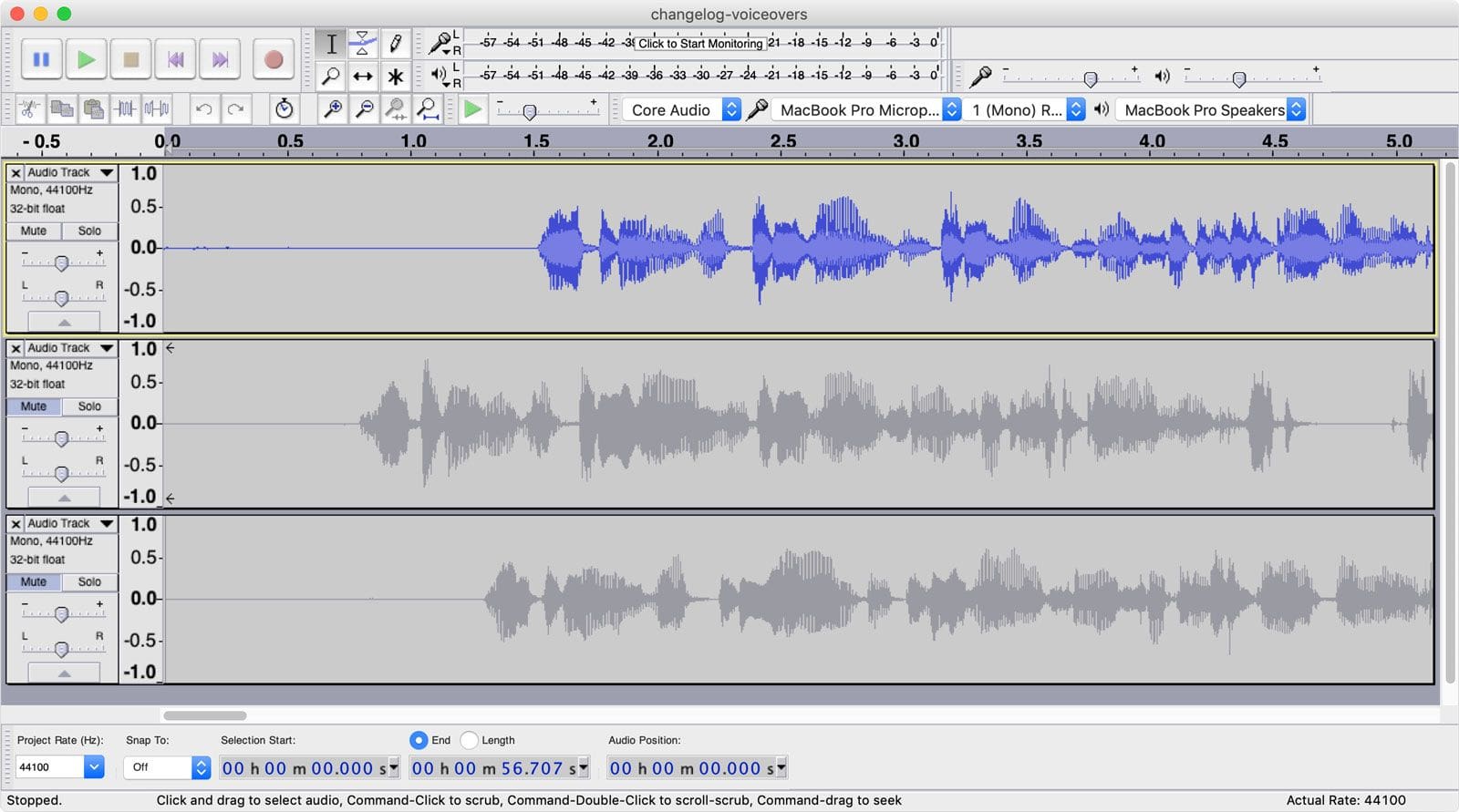Select the Selection (I-beam) tool
Screen dimensions: 1459x812
tap(331, 44)
